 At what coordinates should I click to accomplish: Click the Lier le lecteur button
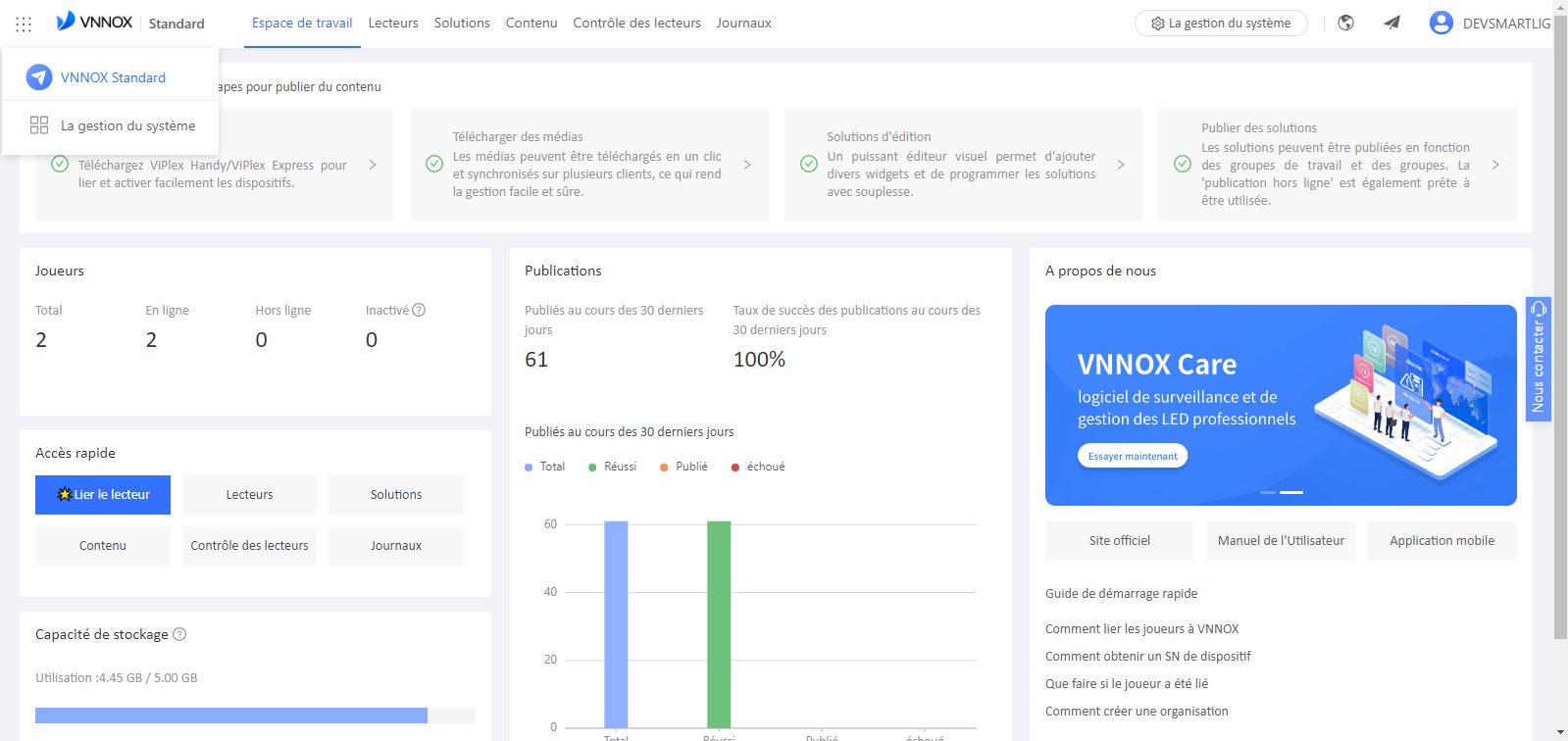(103, 495)
